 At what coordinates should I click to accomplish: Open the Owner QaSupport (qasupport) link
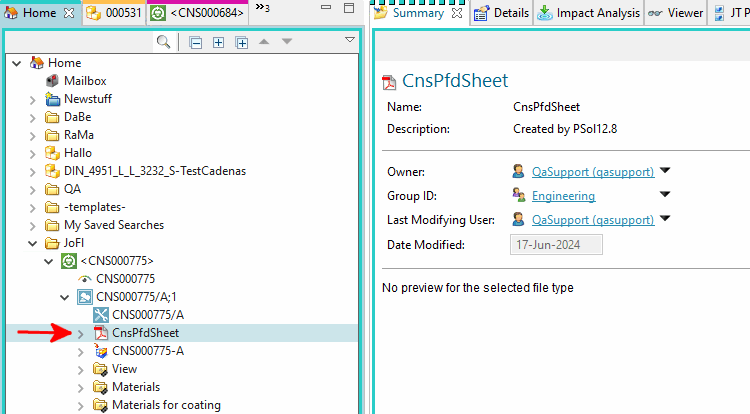[593, 172]
